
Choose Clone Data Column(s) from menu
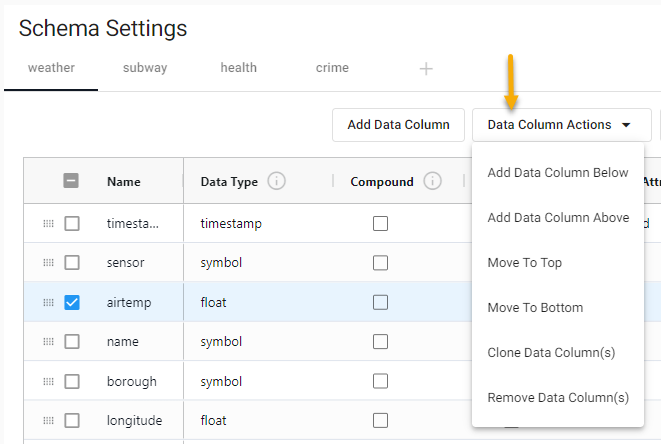click(551, 353)
